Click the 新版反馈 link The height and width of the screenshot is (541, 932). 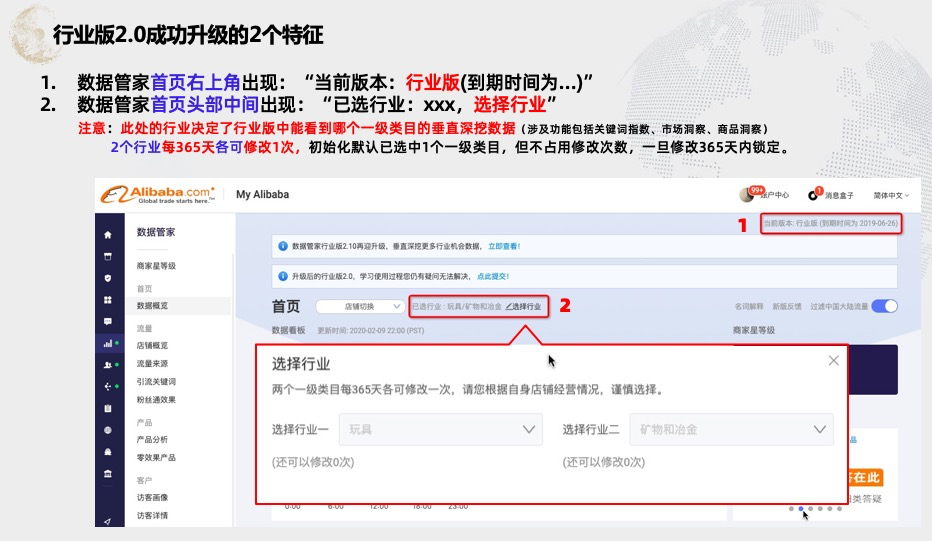787,306
